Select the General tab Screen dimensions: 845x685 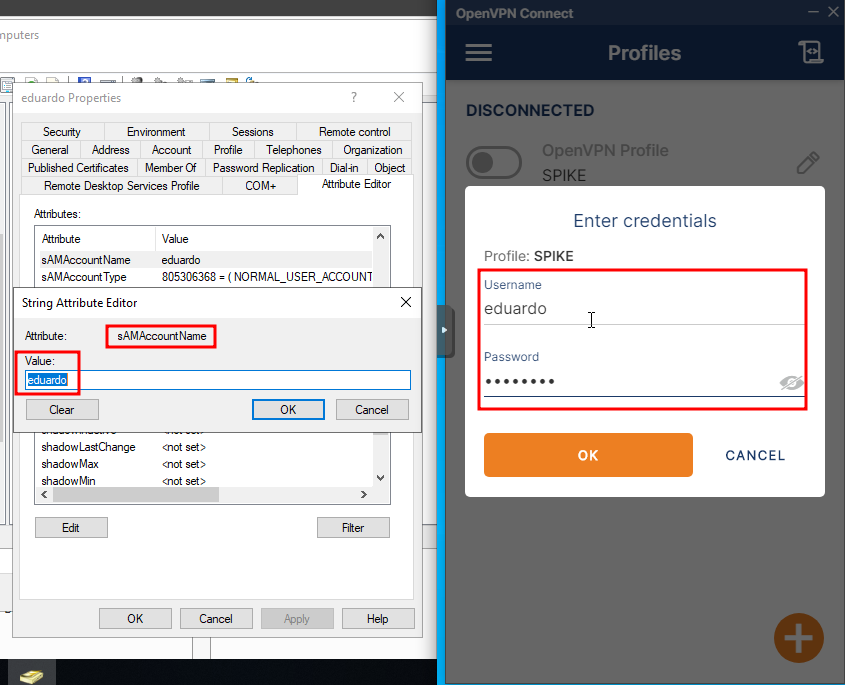(x=50, y=150)
